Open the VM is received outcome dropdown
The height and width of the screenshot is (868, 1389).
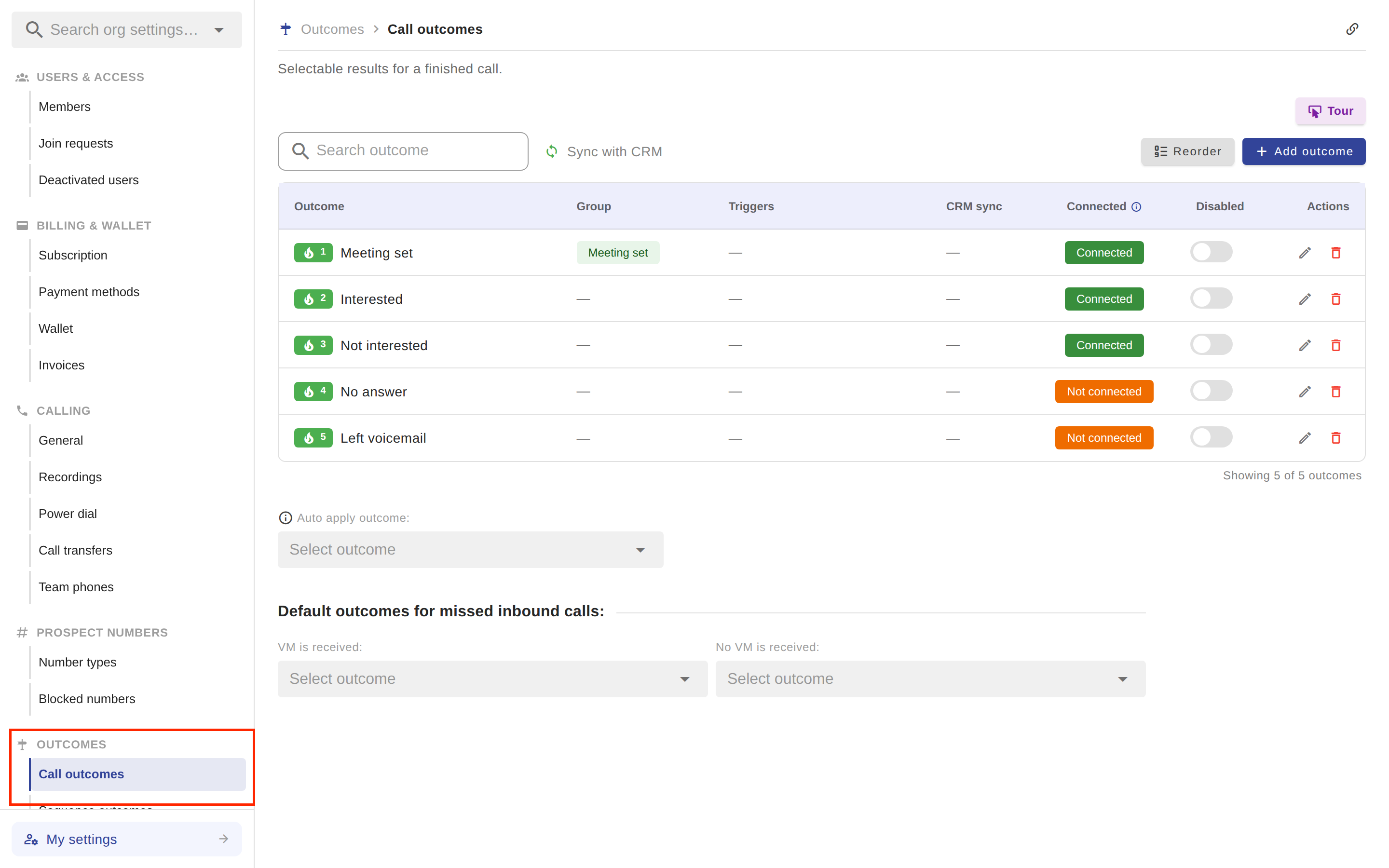tap(492, 678)
